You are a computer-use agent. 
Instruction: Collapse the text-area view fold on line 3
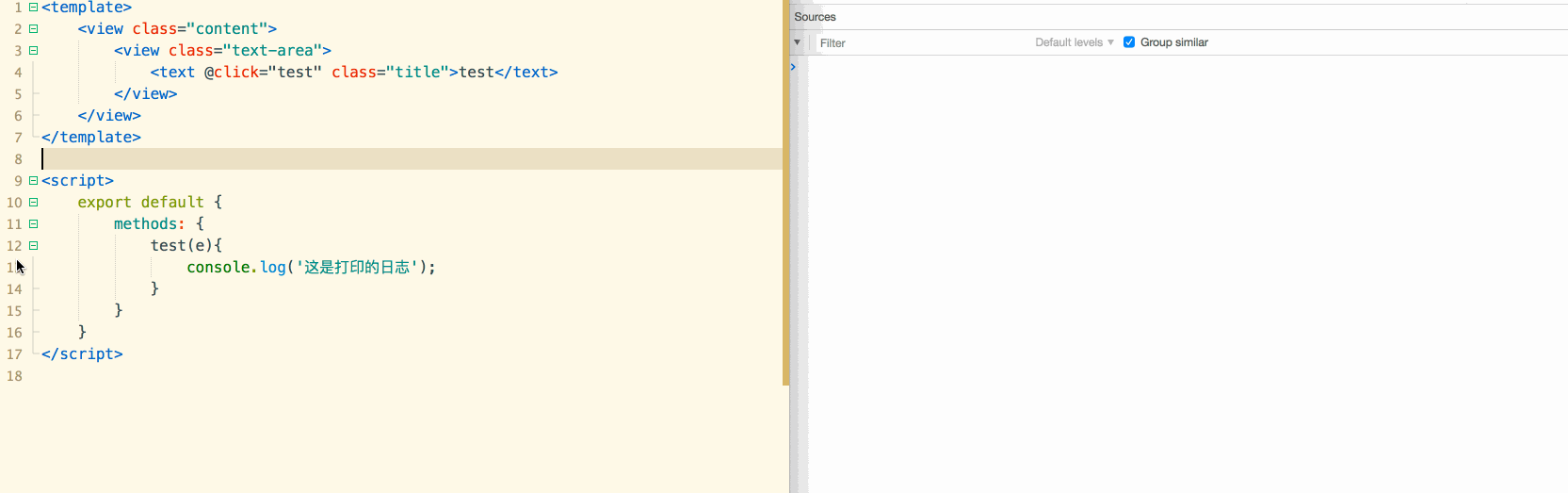(33, 51)
